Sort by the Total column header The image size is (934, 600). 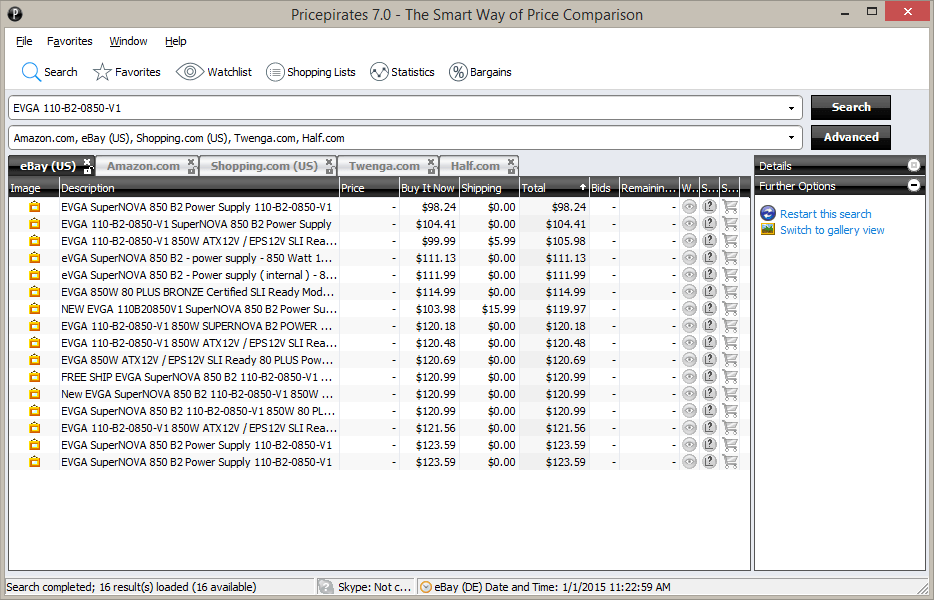554,188
